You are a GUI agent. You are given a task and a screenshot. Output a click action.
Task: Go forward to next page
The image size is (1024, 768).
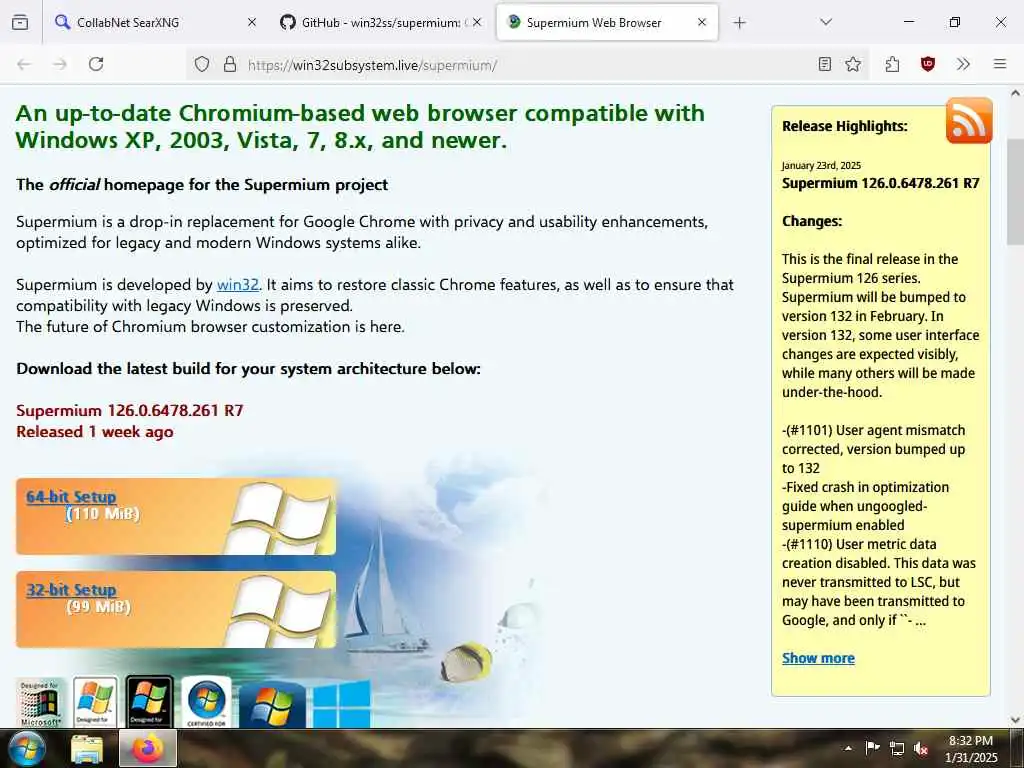click(60, 64)
